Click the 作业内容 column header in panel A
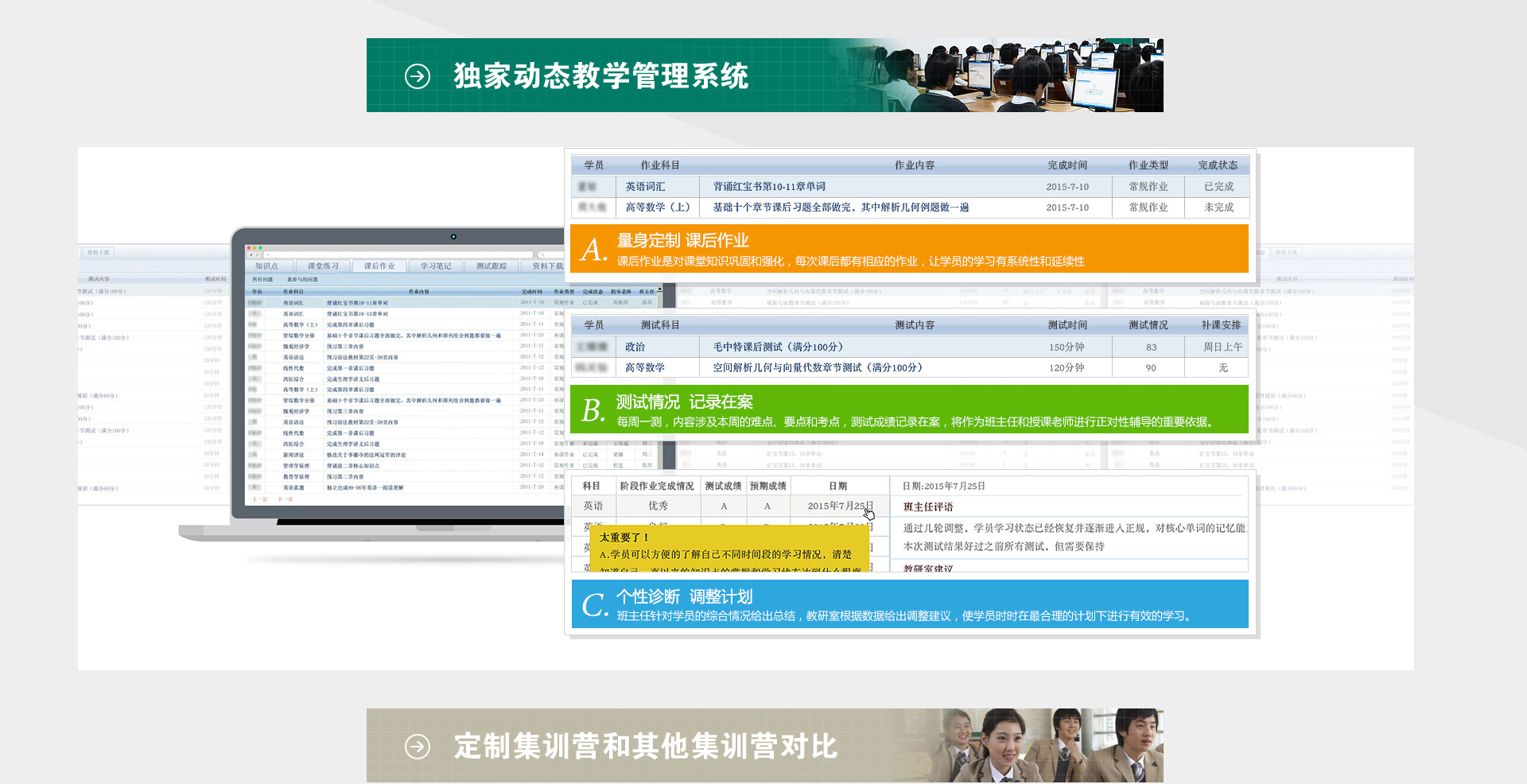Screen dimensions: 1527x784 [914, 165]
